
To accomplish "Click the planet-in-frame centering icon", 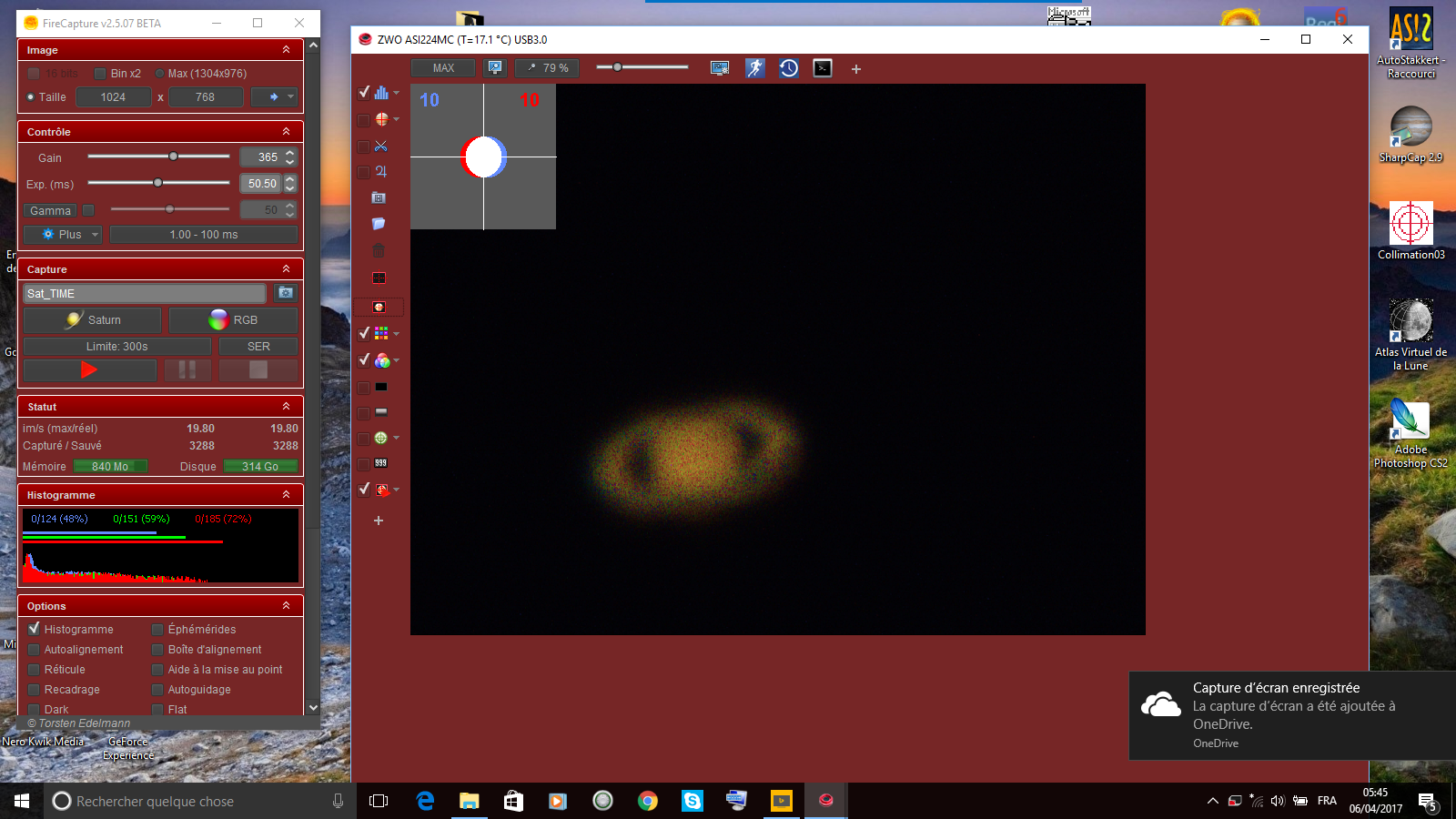I will pos(379,308).
